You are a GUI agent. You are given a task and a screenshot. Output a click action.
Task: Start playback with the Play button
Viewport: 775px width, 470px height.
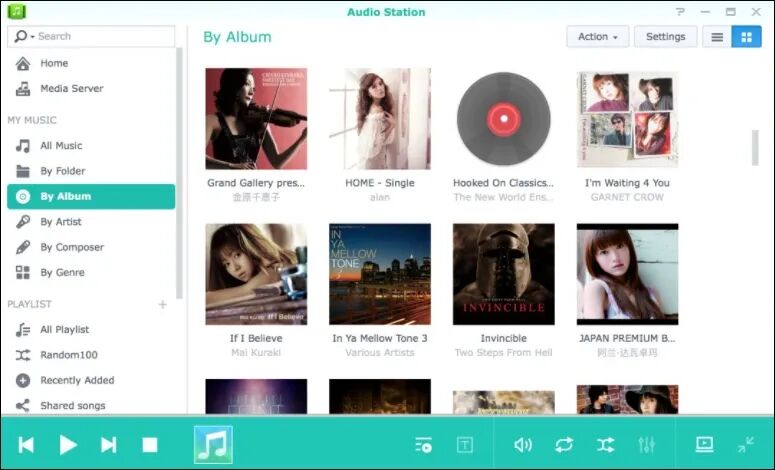coord(68,445)
